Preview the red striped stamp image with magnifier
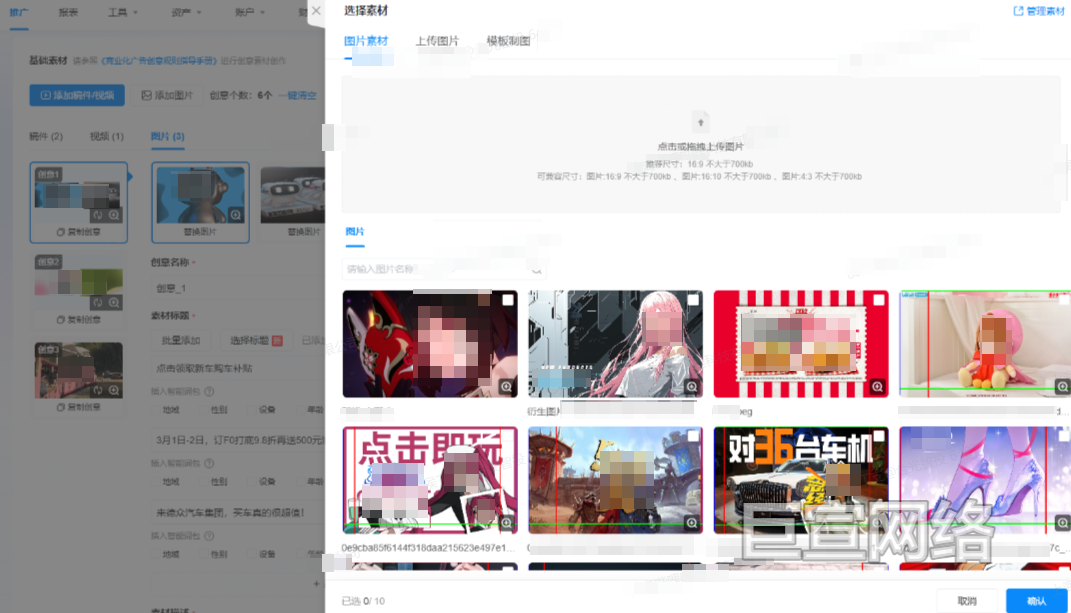The width and height of the screenshot is (1071, 613). (x=878, y=387)
